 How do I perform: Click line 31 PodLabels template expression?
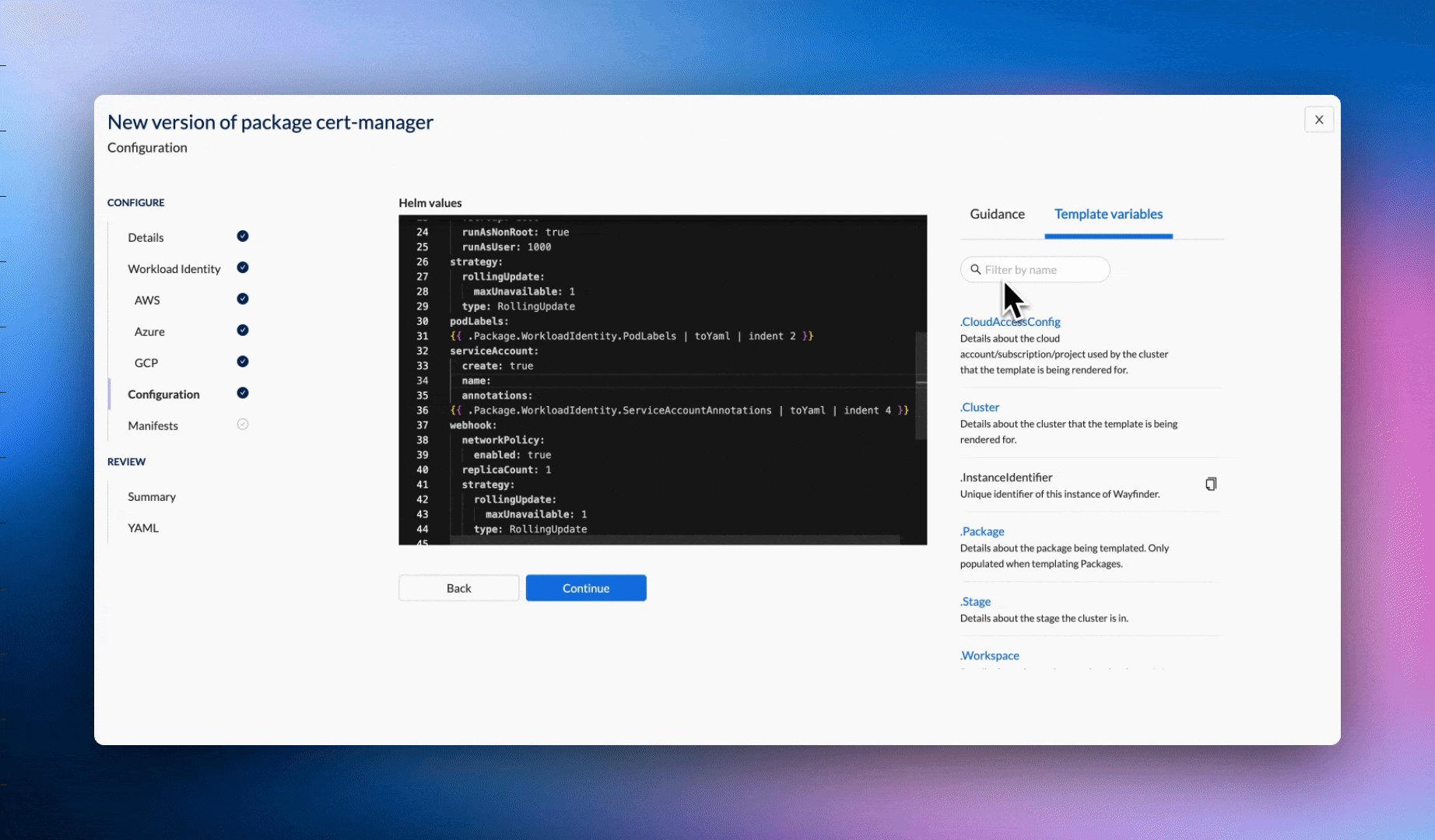[631, 336]
